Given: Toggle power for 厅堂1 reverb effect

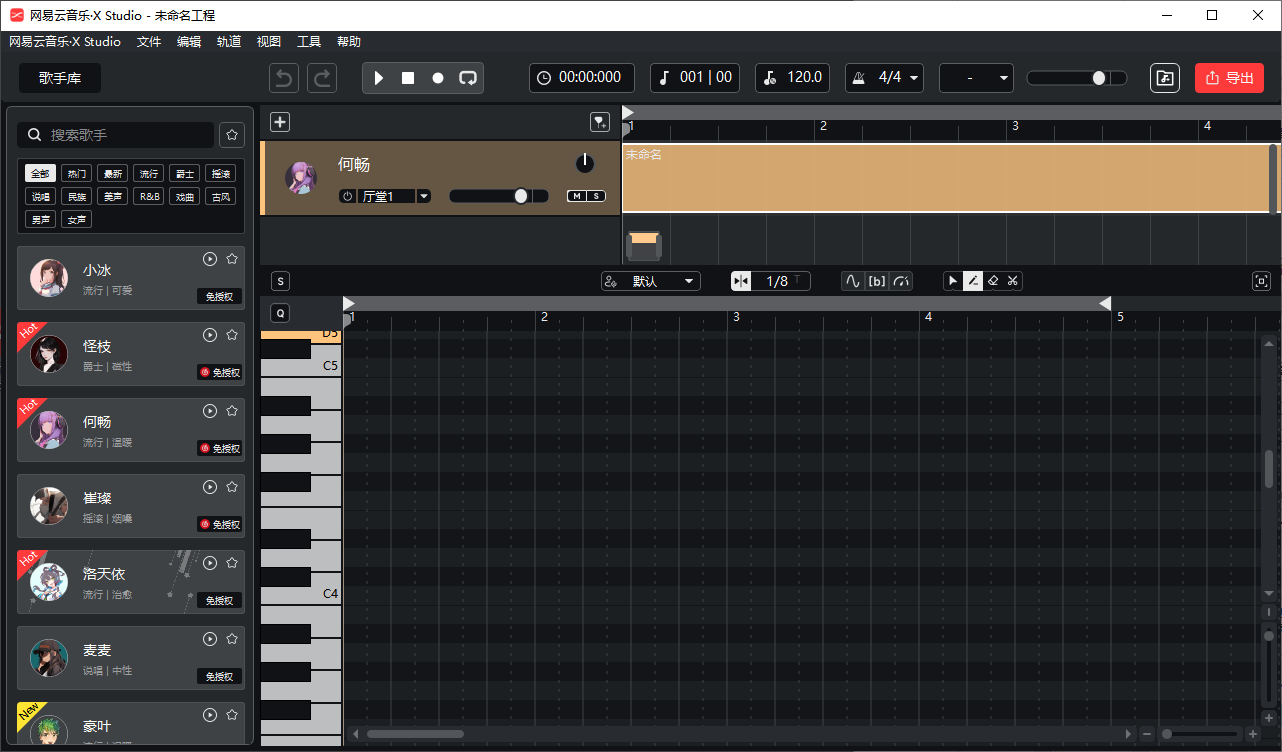Looking at the screenshot, I should click(348, 196).
